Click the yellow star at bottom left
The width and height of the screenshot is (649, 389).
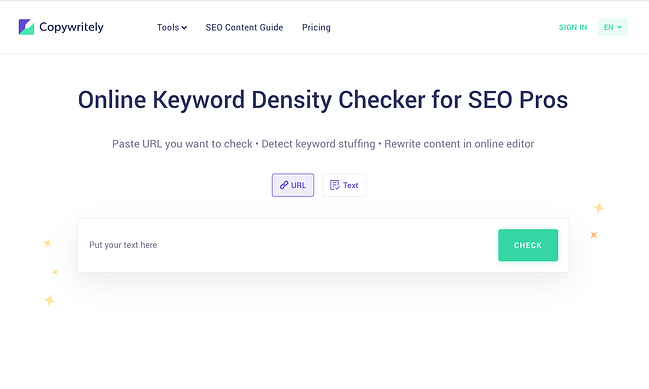point(50,300)
